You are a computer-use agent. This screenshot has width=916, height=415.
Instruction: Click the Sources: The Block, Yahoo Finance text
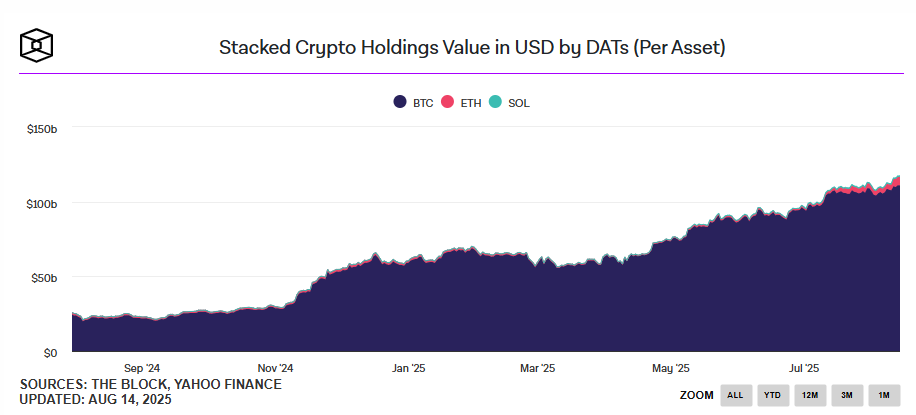[x=151, y=385]
